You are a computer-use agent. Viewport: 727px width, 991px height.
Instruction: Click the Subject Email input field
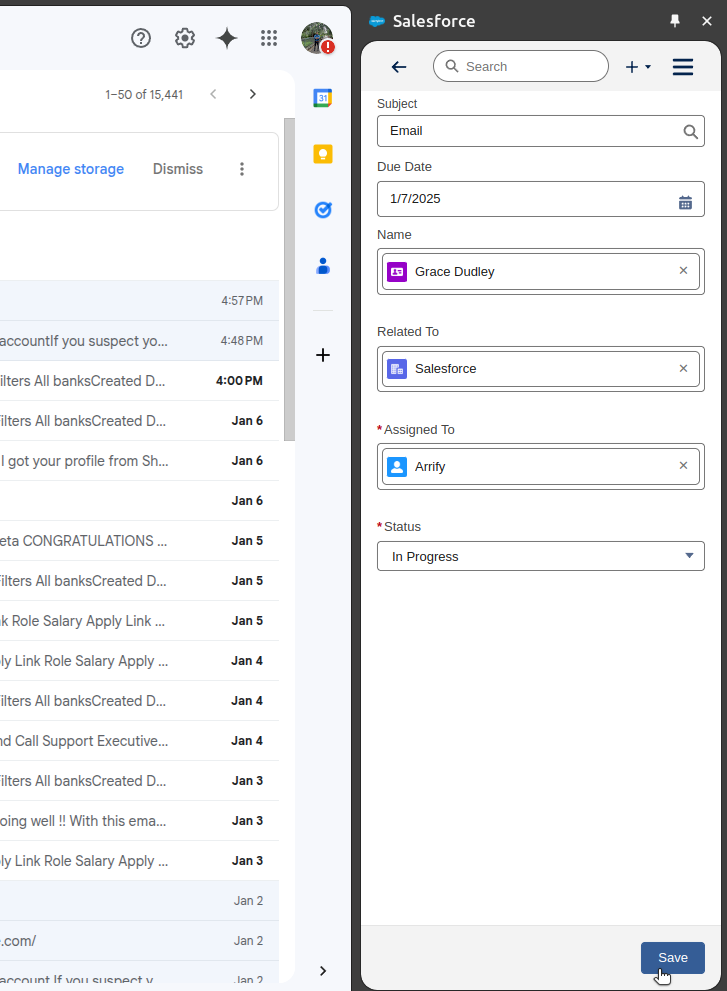click(x=541, y=131)
